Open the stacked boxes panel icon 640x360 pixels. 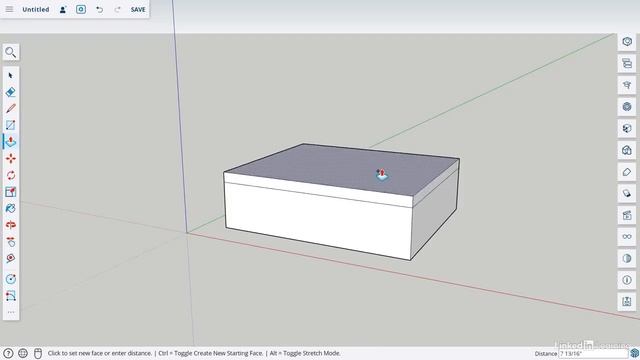point(627,63)
